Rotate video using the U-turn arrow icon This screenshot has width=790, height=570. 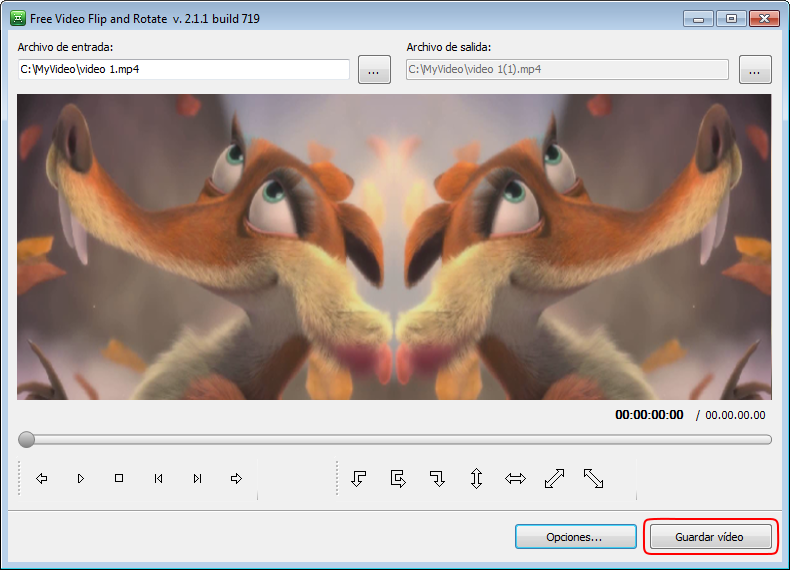pyautogui.click(x=398, y=479)
